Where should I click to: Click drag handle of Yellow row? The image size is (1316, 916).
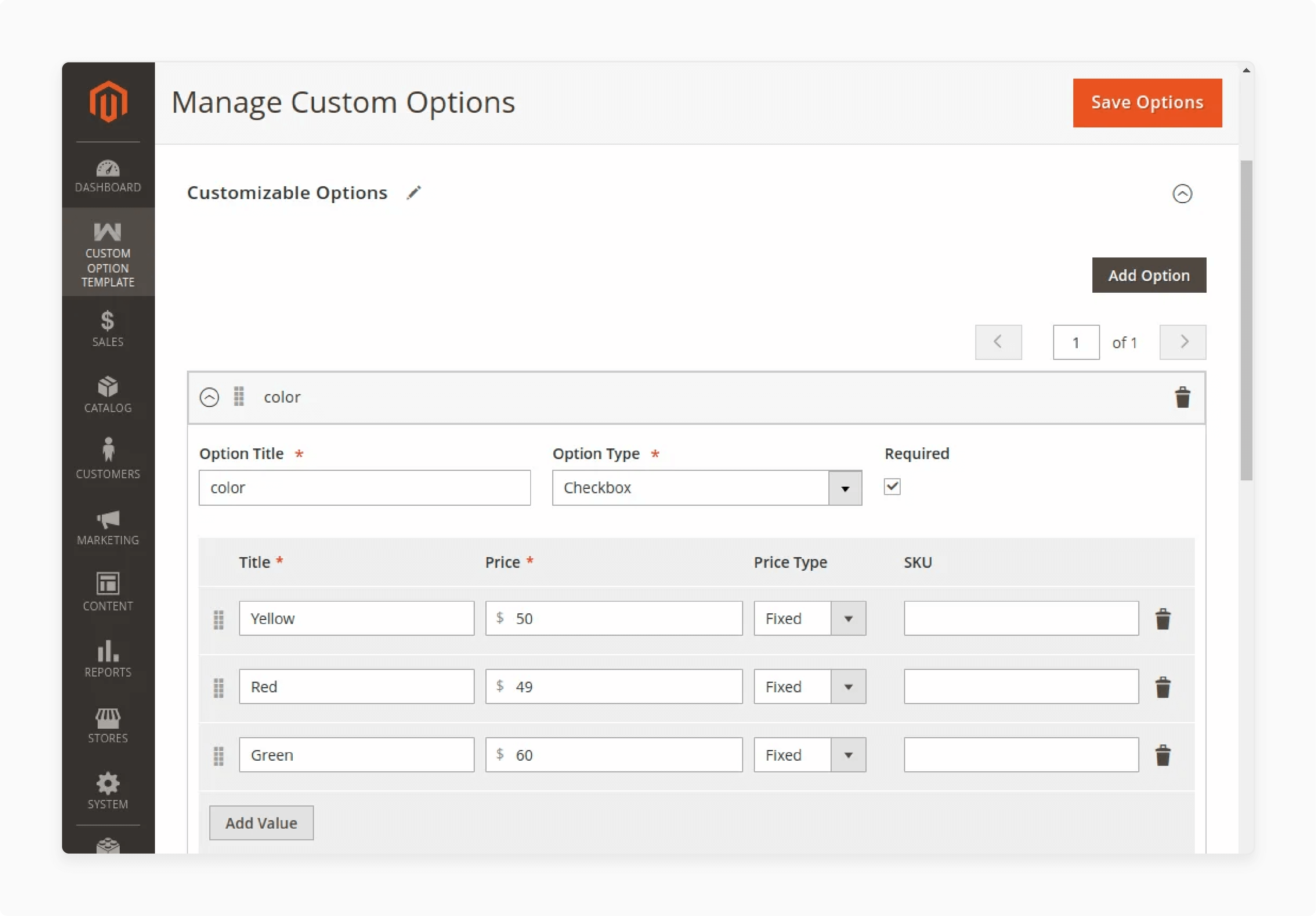click(218, 620)
